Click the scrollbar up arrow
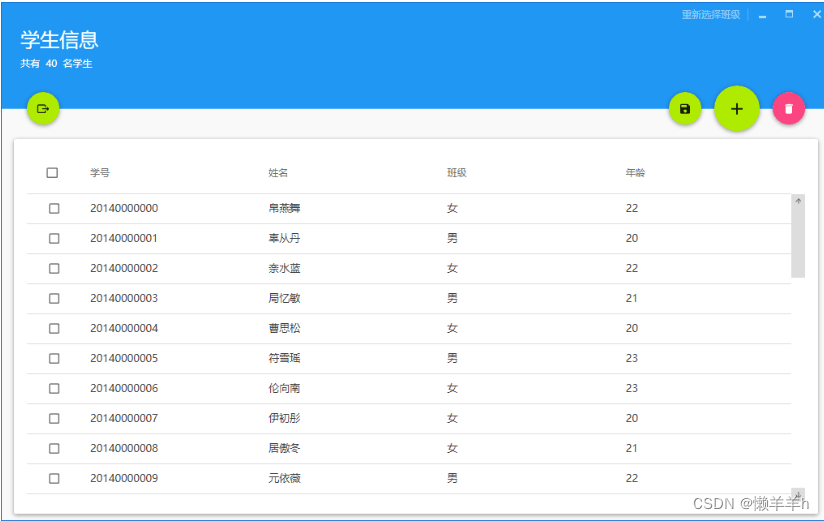Screen dimensions: 824x521 (798, 200)
